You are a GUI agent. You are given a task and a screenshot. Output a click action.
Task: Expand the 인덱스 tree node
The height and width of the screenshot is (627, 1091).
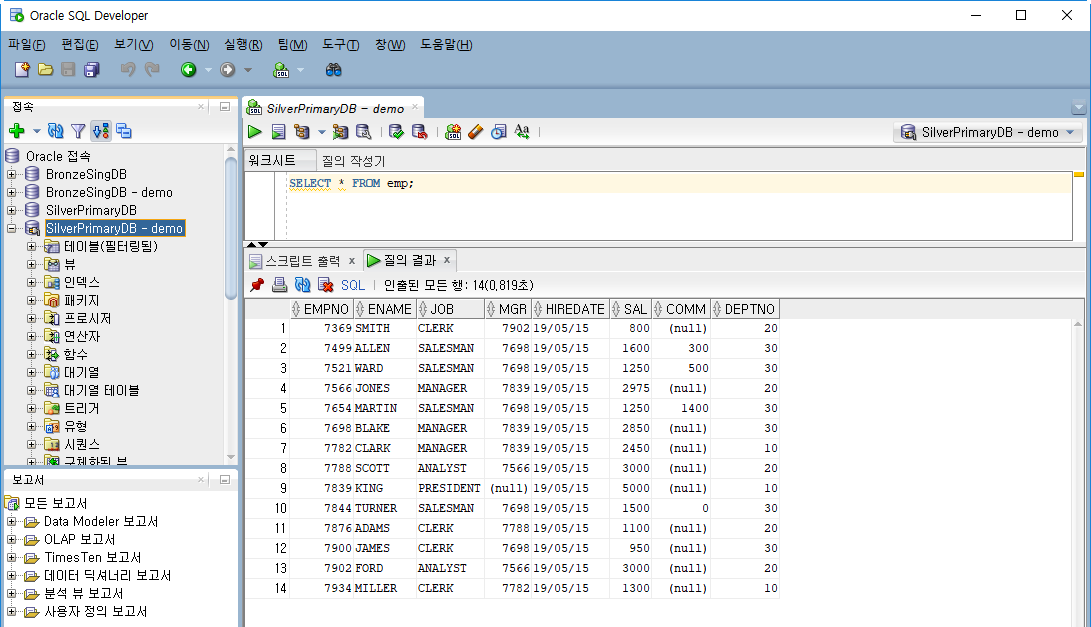[x=31, y=282]
